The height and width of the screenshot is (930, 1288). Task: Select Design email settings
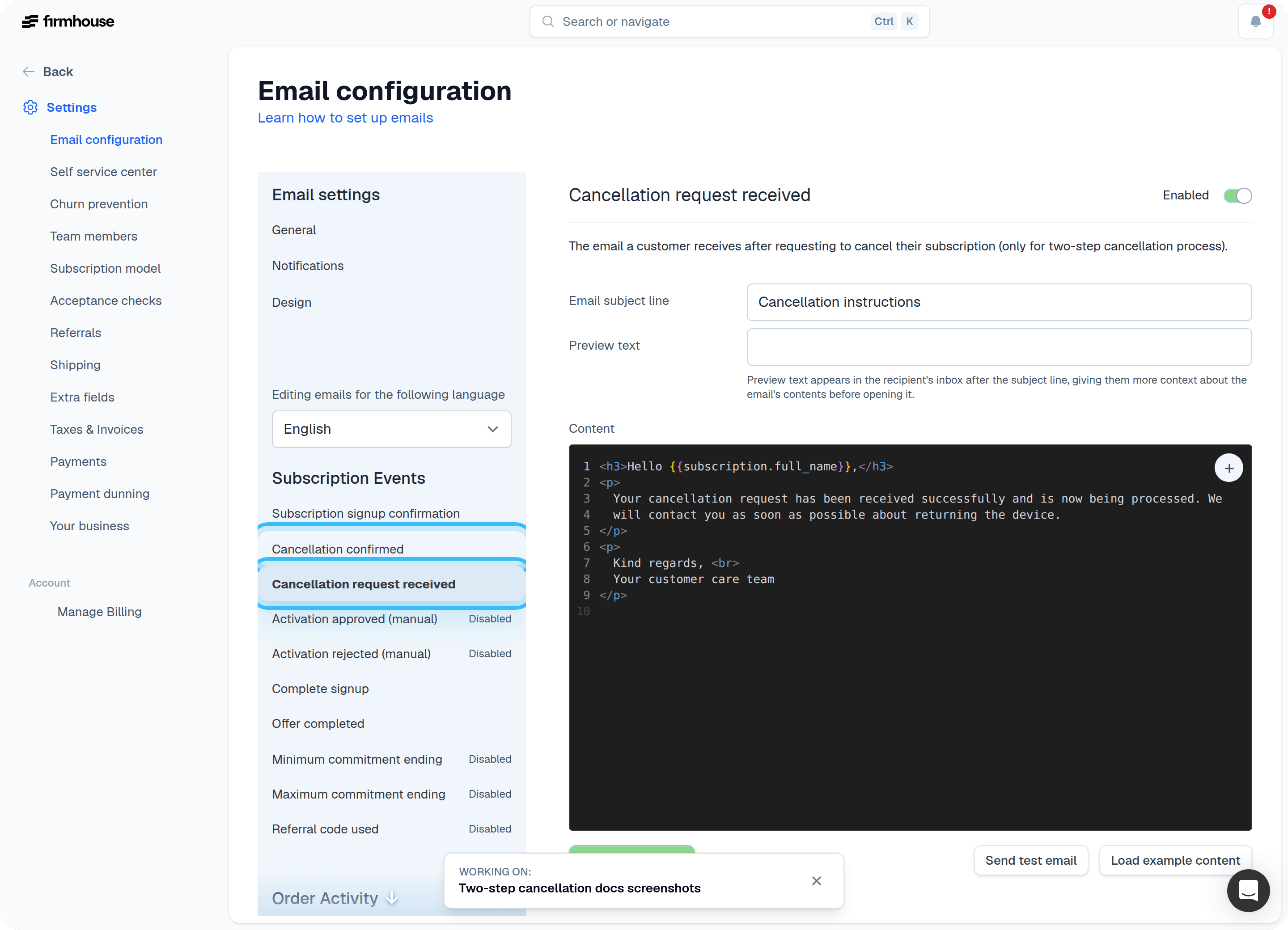[291, 303]
